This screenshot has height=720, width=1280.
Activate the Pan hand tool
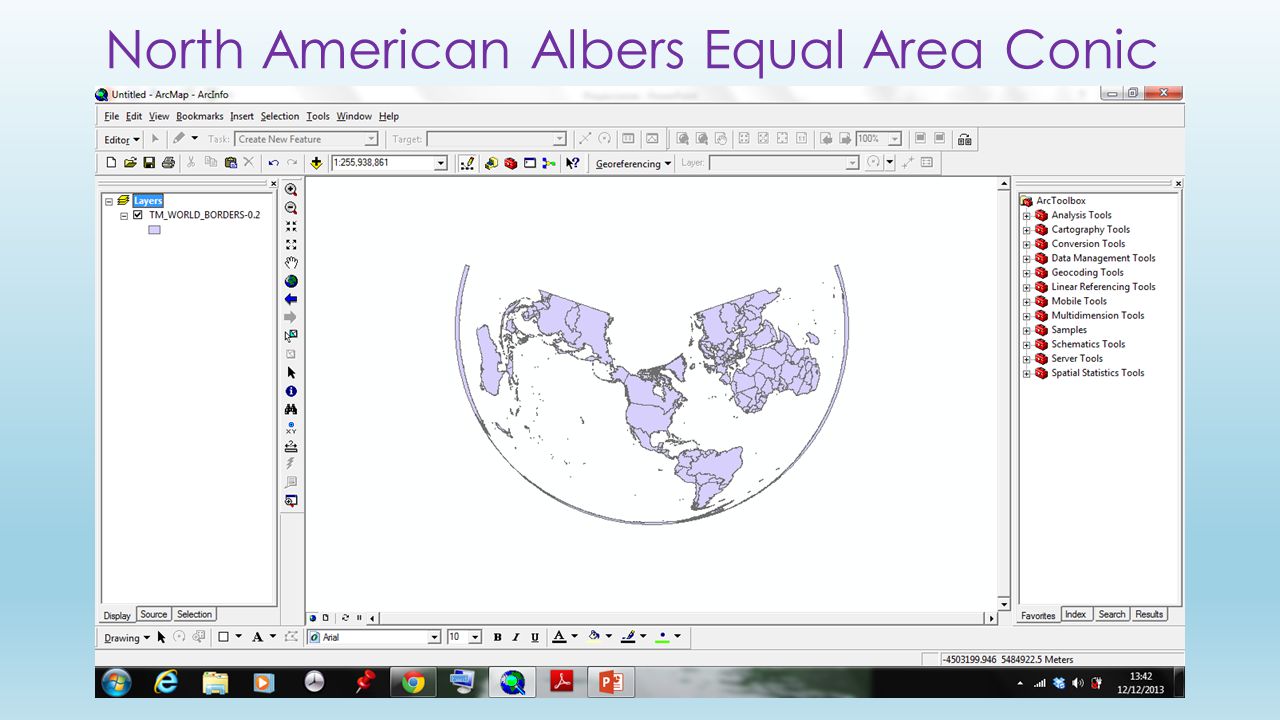coord(291,262)
